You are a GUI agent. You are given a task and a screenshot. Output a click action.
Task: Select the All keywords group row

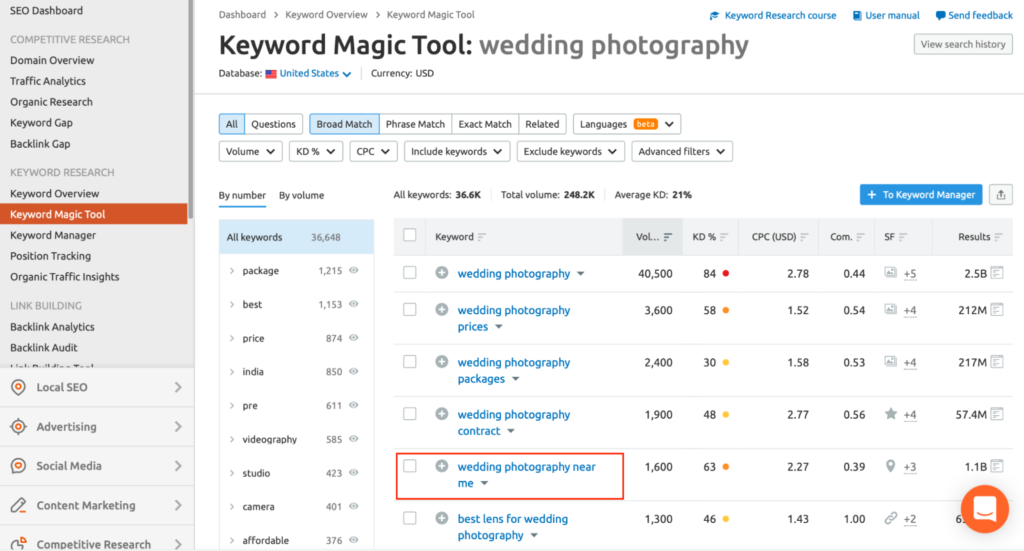coord(296,237)
